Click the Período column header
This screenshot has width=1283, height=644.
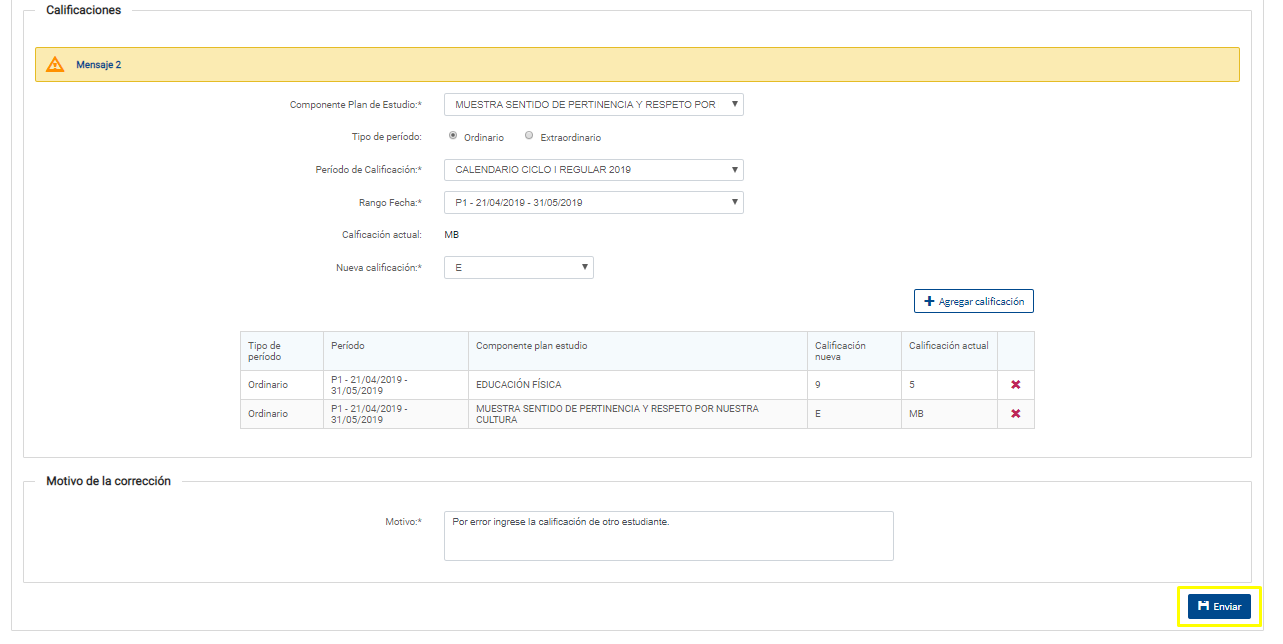click(348, 346)
